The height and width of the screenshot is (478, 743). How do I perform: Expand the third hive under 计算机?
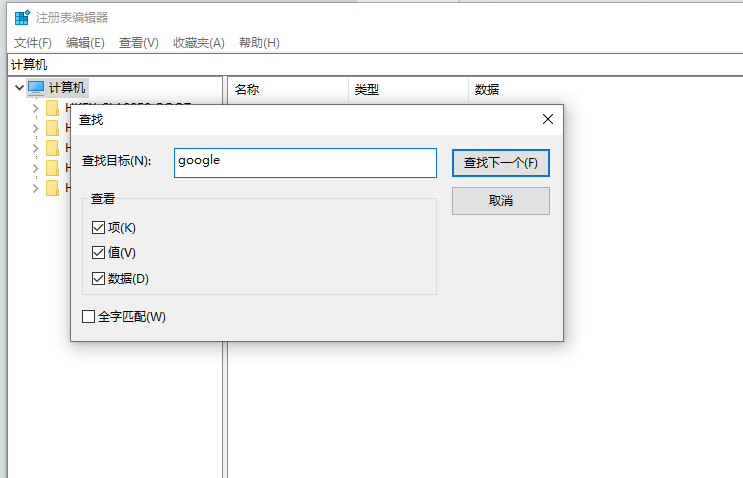tap(36, 148)
